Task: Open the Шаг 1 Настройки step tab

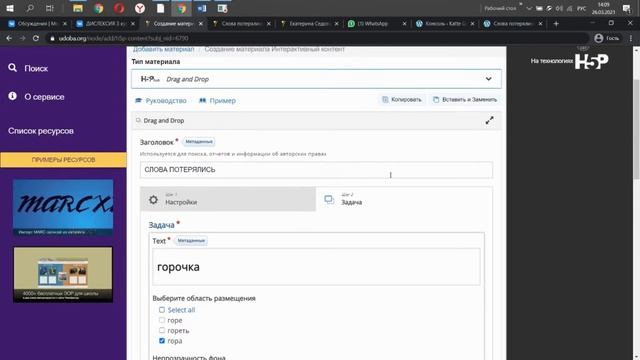Action: [228, 199]
